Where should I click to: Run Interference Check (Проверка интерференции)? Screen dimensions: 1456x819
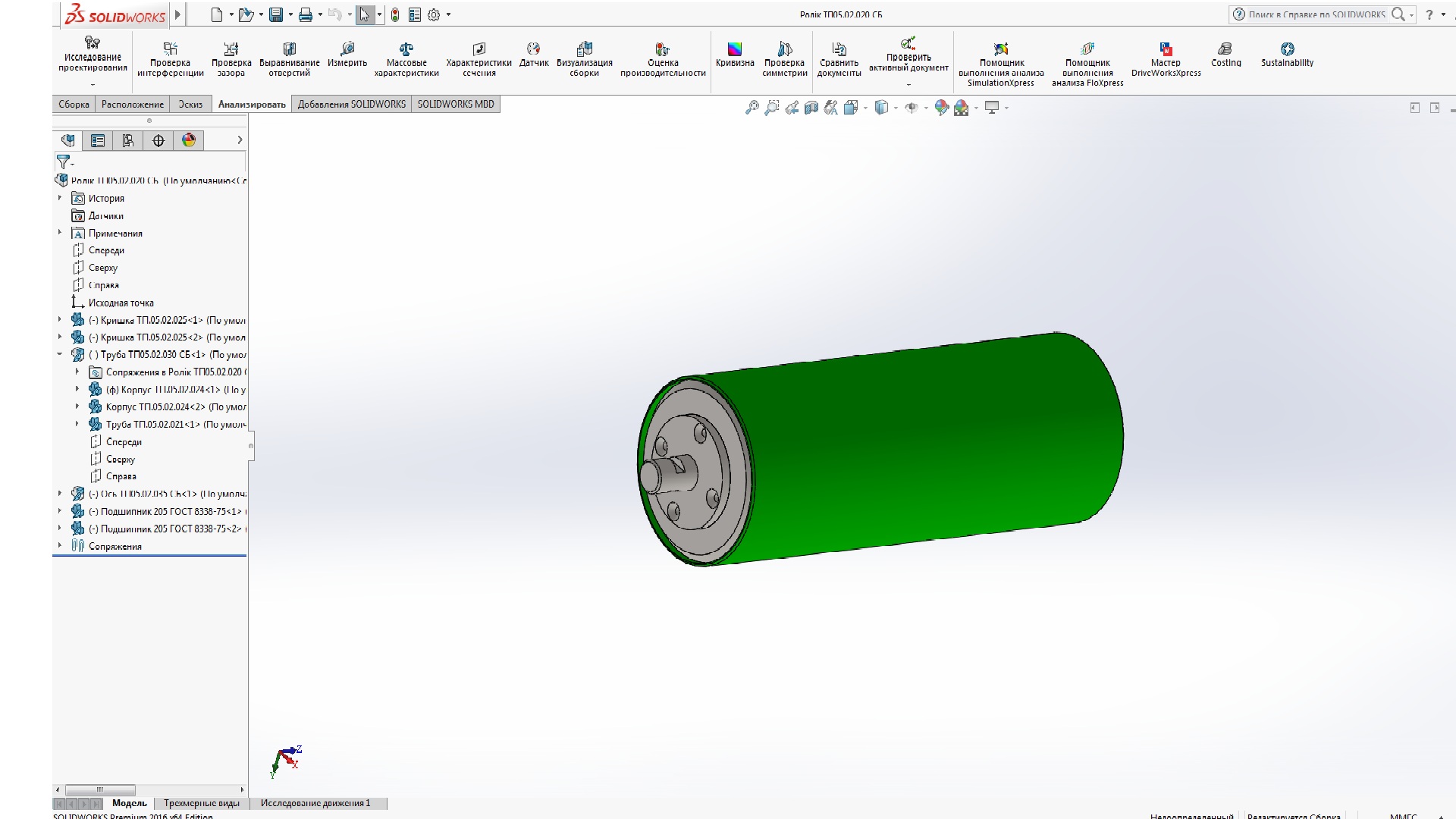(171, 59)
